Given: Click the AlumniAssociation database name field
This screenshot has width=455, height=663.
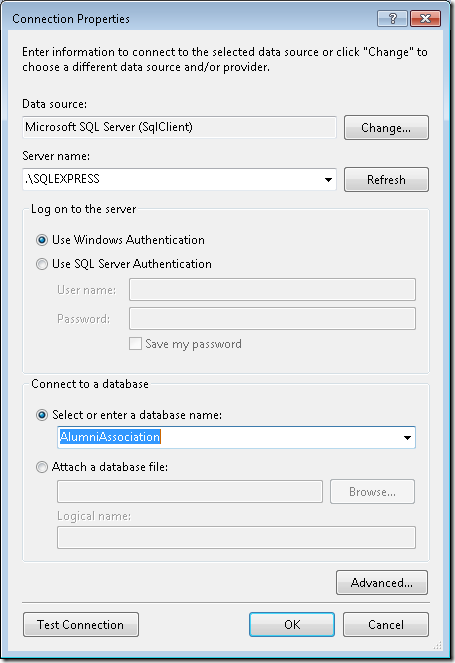Looking at the screenshot, I should (229, 438).
